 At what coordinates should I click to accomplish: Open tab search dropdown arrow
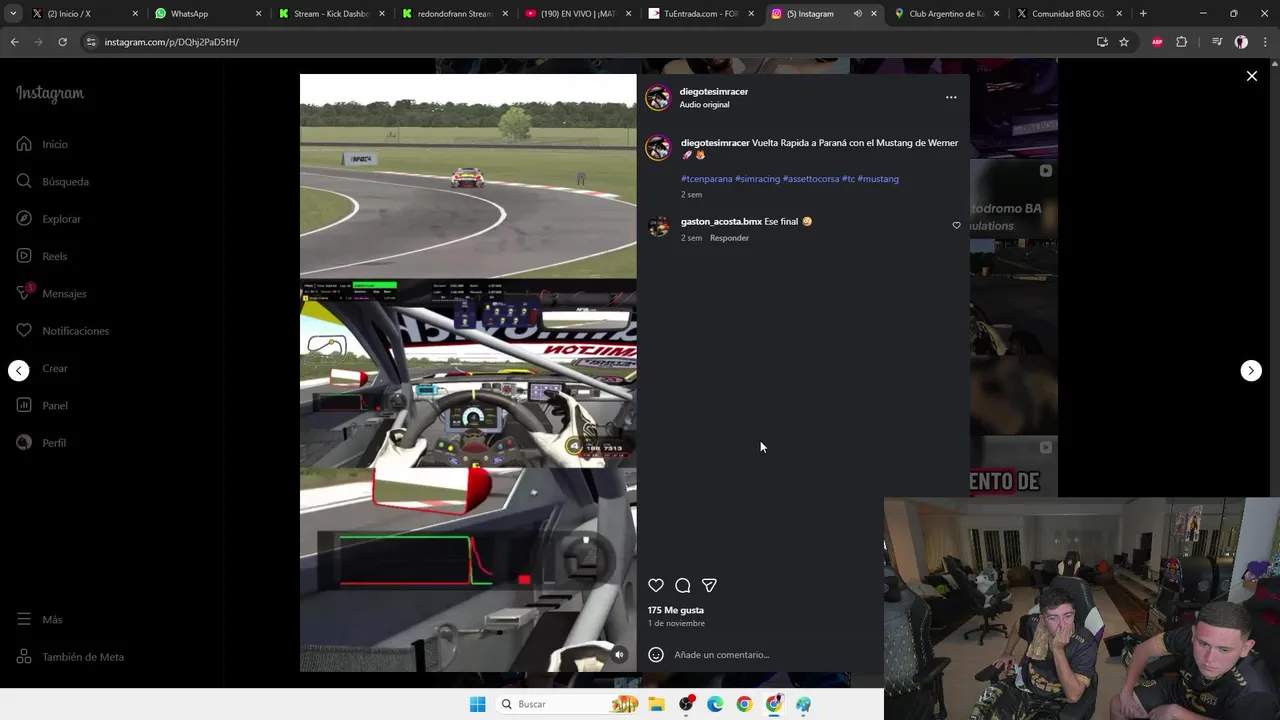12,14
